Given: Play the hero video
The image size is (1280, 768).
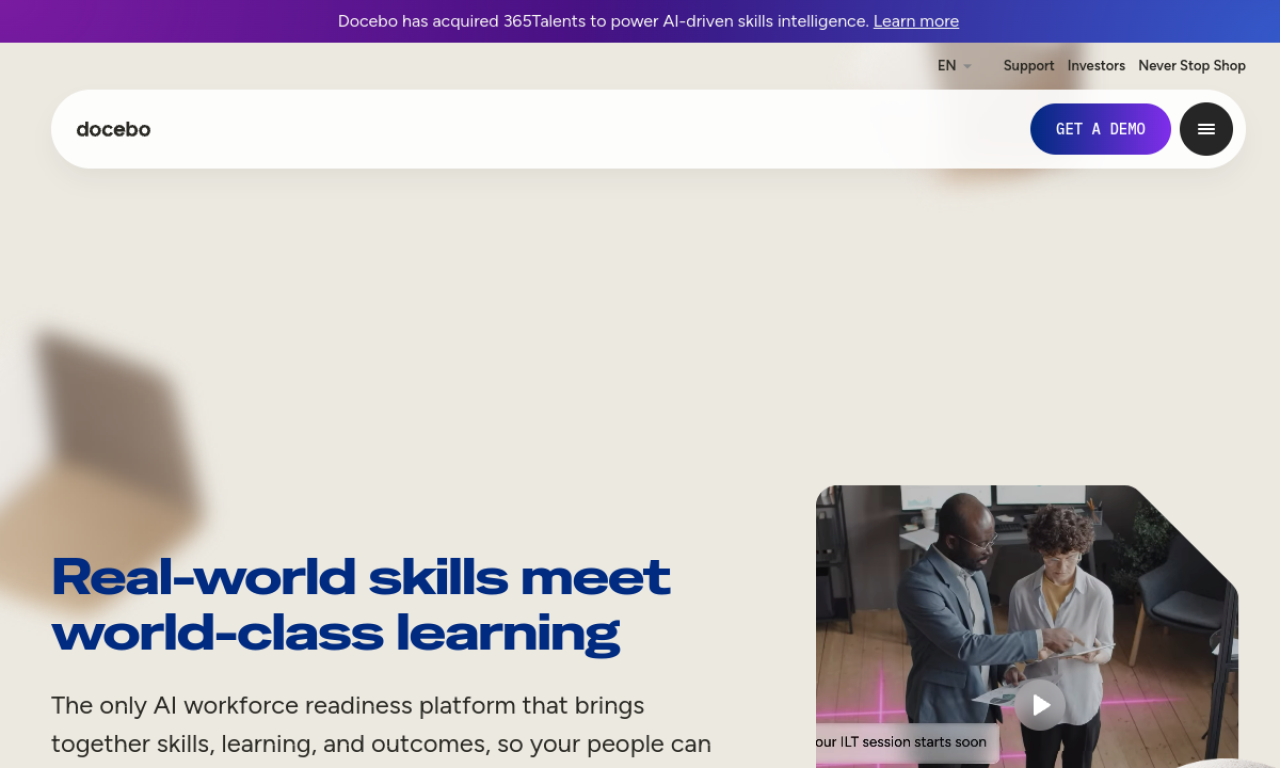Looking at the screenshot, I should pyautogui.click(x=1040, y=705).
